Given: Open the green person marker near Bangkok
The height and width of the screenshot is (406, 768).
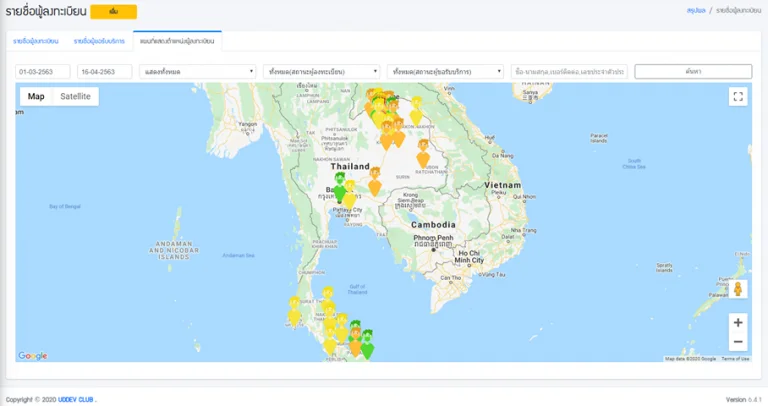Looking at the screenshot, I should coord(340,187).
